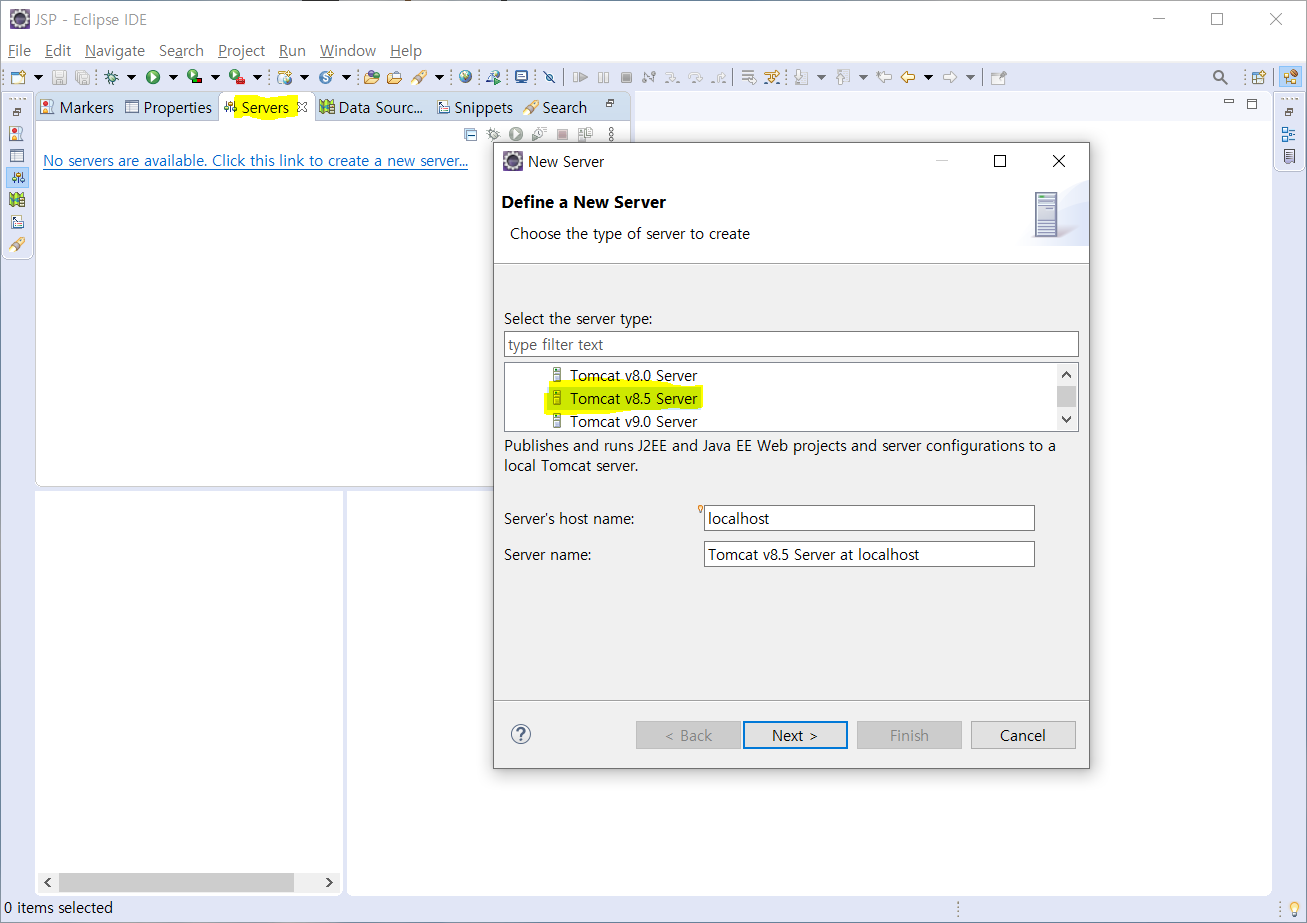This screenshot has width=1307, height=923.
Task: Click the Forward arrow toolbar icon
Action: (950, 77)
